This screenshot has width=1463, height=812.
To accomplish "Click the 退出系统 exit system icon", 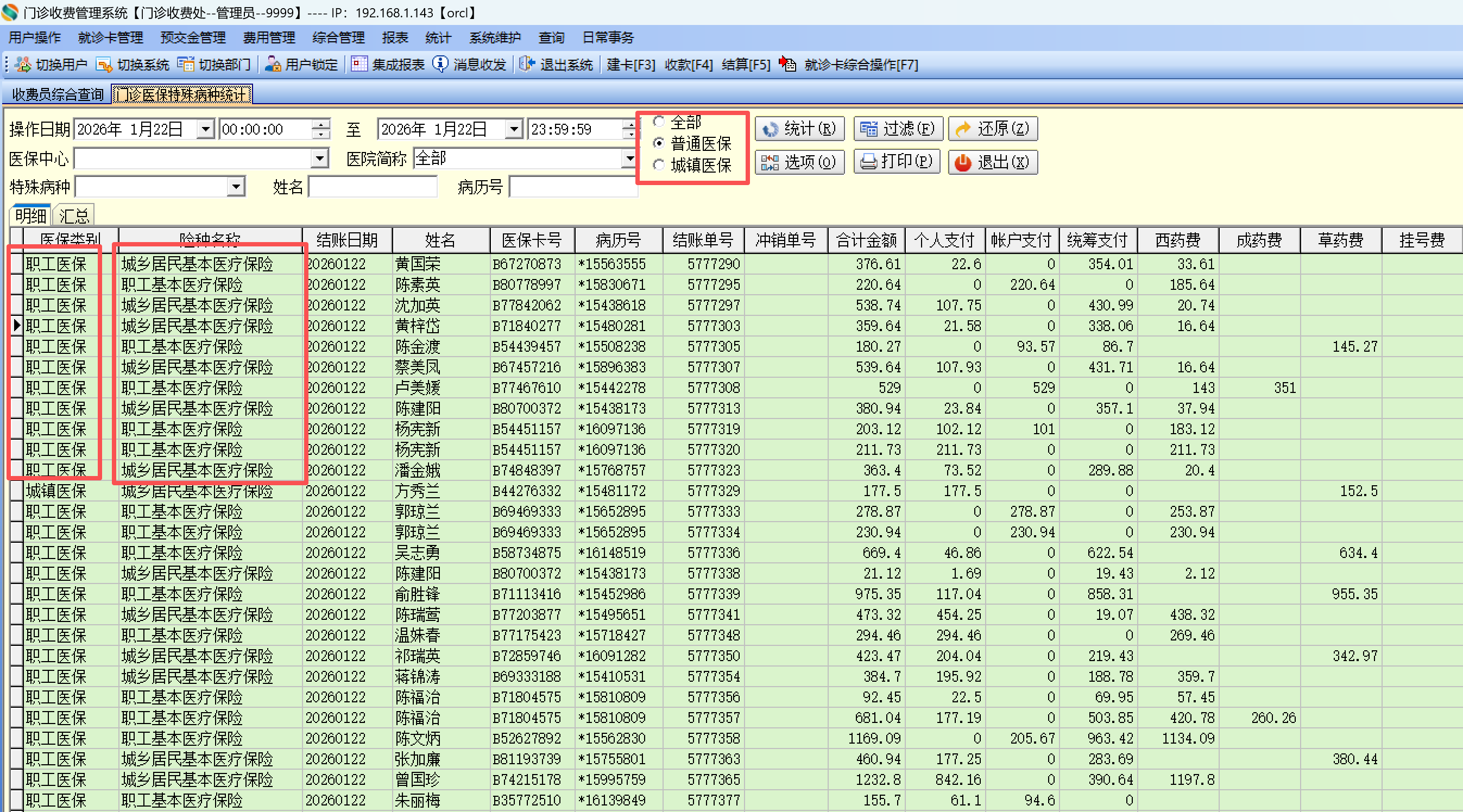I will pyautogui.click(x=527, y=64).
